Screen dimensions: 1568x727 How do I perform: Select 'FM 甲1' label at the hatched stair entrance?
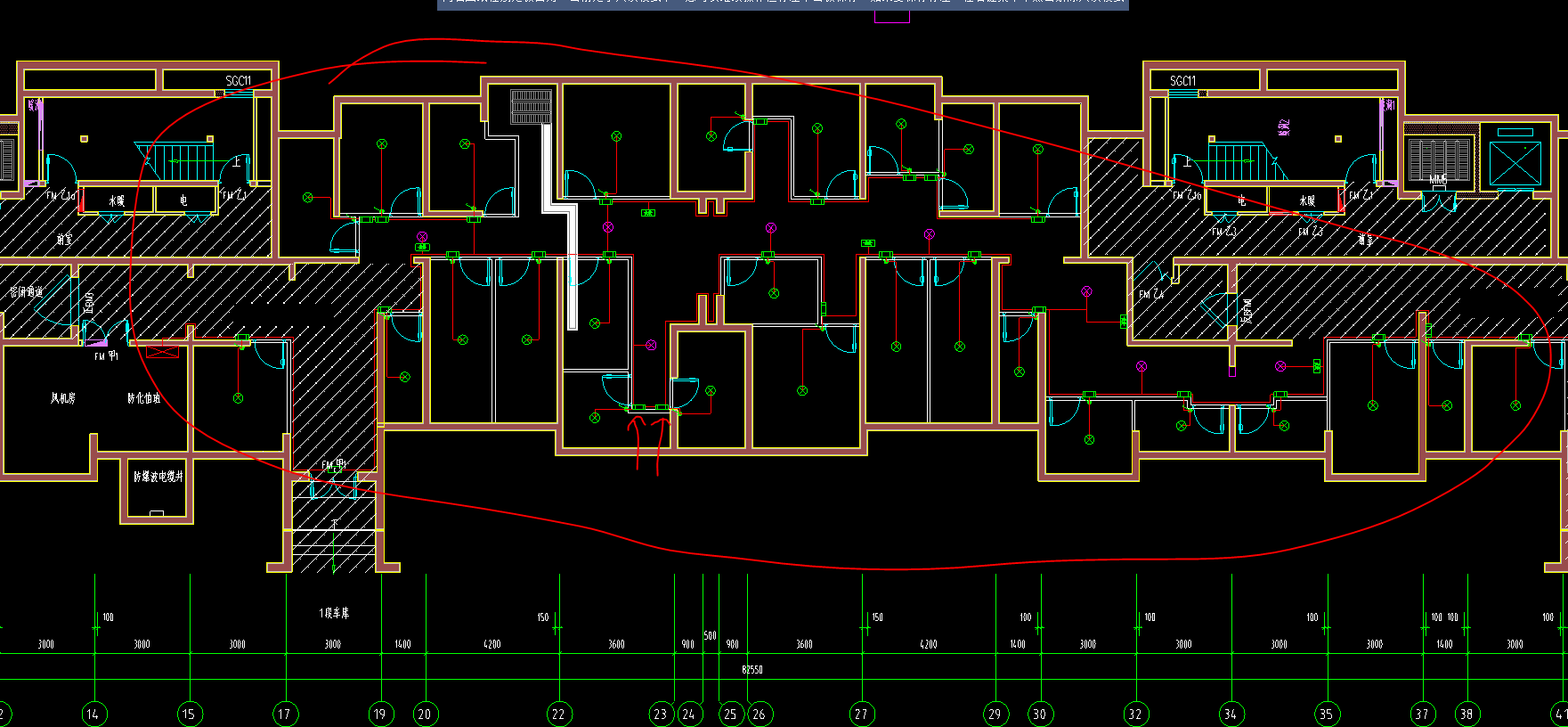tap(334, 465)
